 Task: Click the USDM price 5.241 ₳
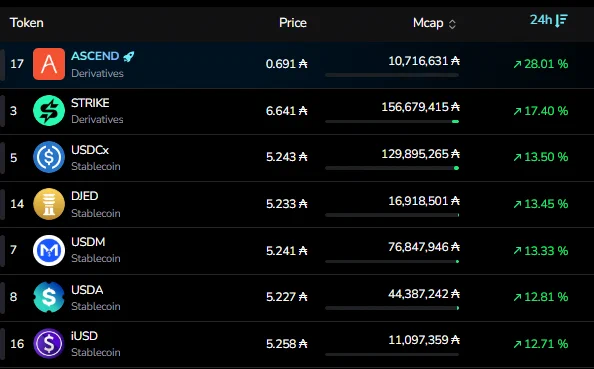click(286, 250)
